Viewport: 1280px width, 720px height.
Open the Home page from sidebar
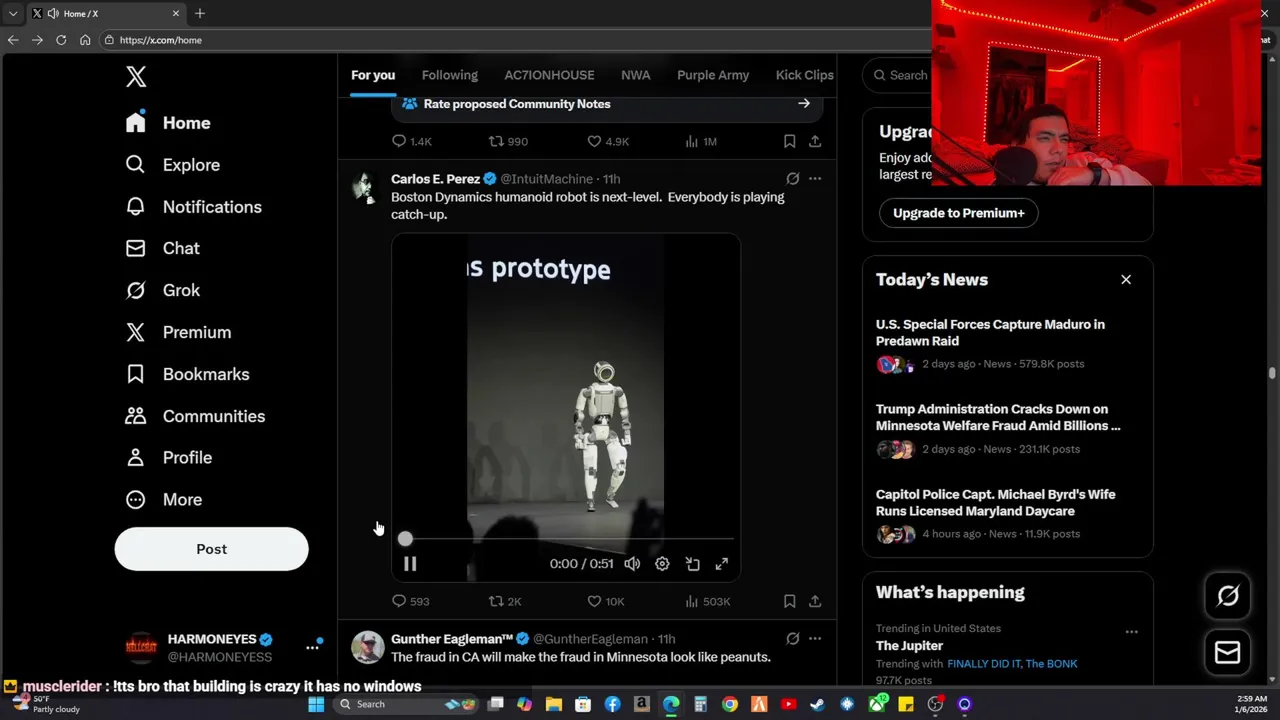[168, 123]
